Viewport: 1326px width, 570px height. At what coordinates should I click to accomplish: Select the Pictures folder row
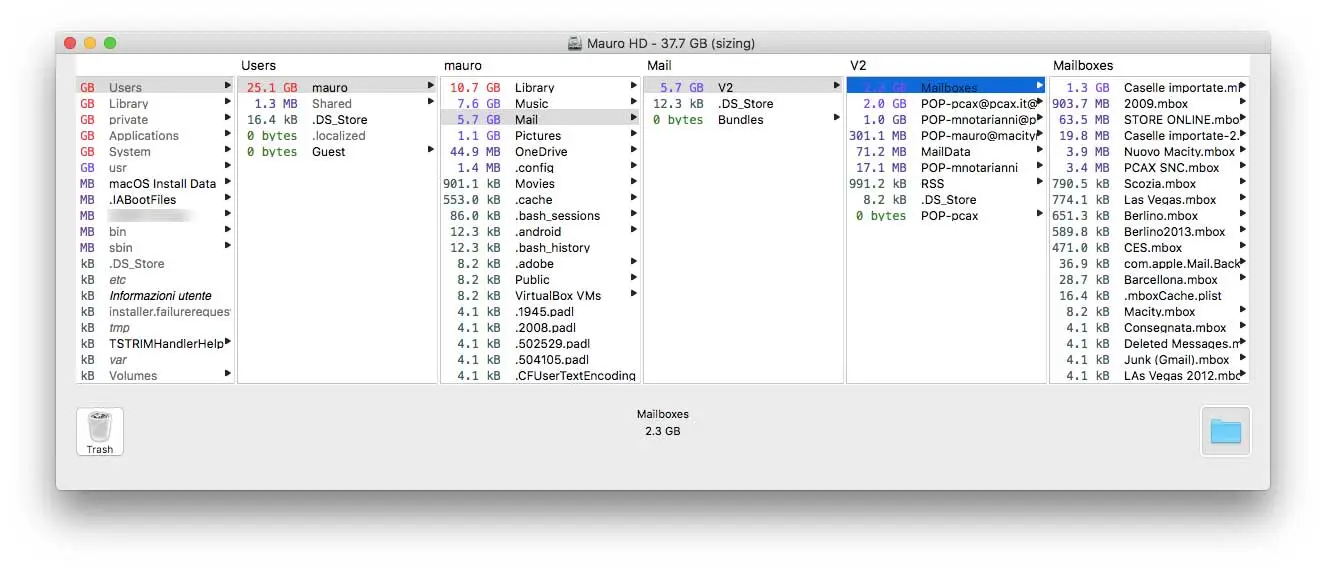point(540,136)
